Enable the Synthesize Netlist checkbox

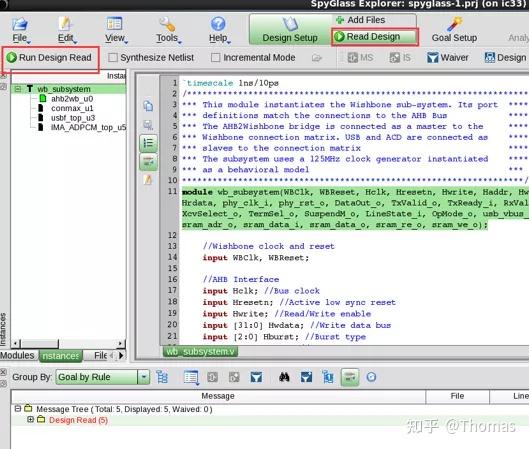(113, 58)
